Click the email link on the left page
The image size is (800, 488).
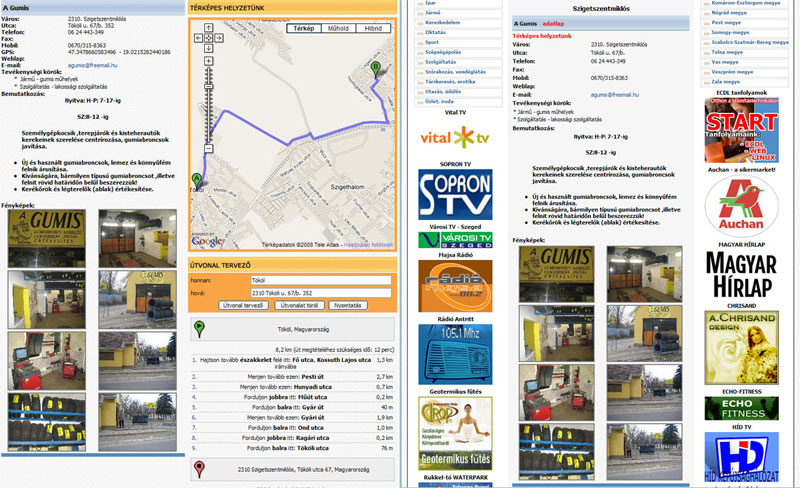(x=92, y=65)
